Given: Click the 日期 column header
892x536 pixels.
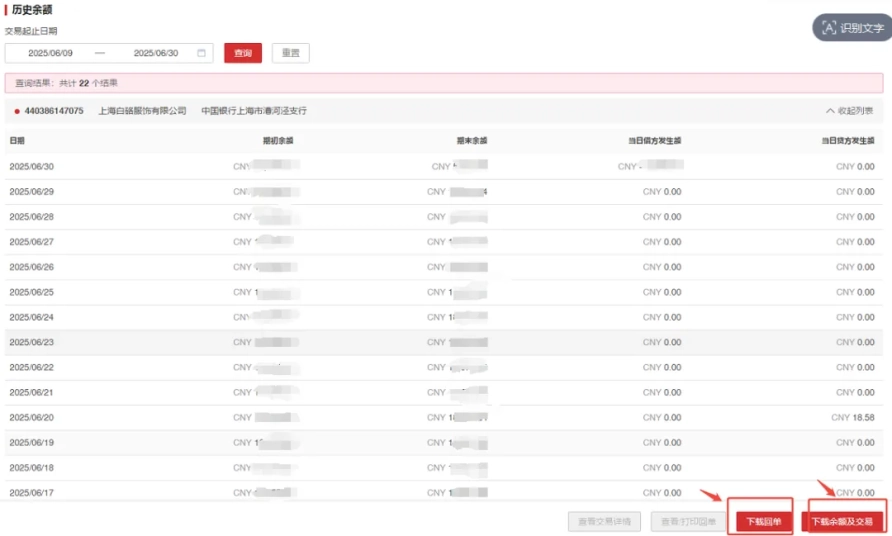Looking at the screenshot, I should click(x=18, y=141).
